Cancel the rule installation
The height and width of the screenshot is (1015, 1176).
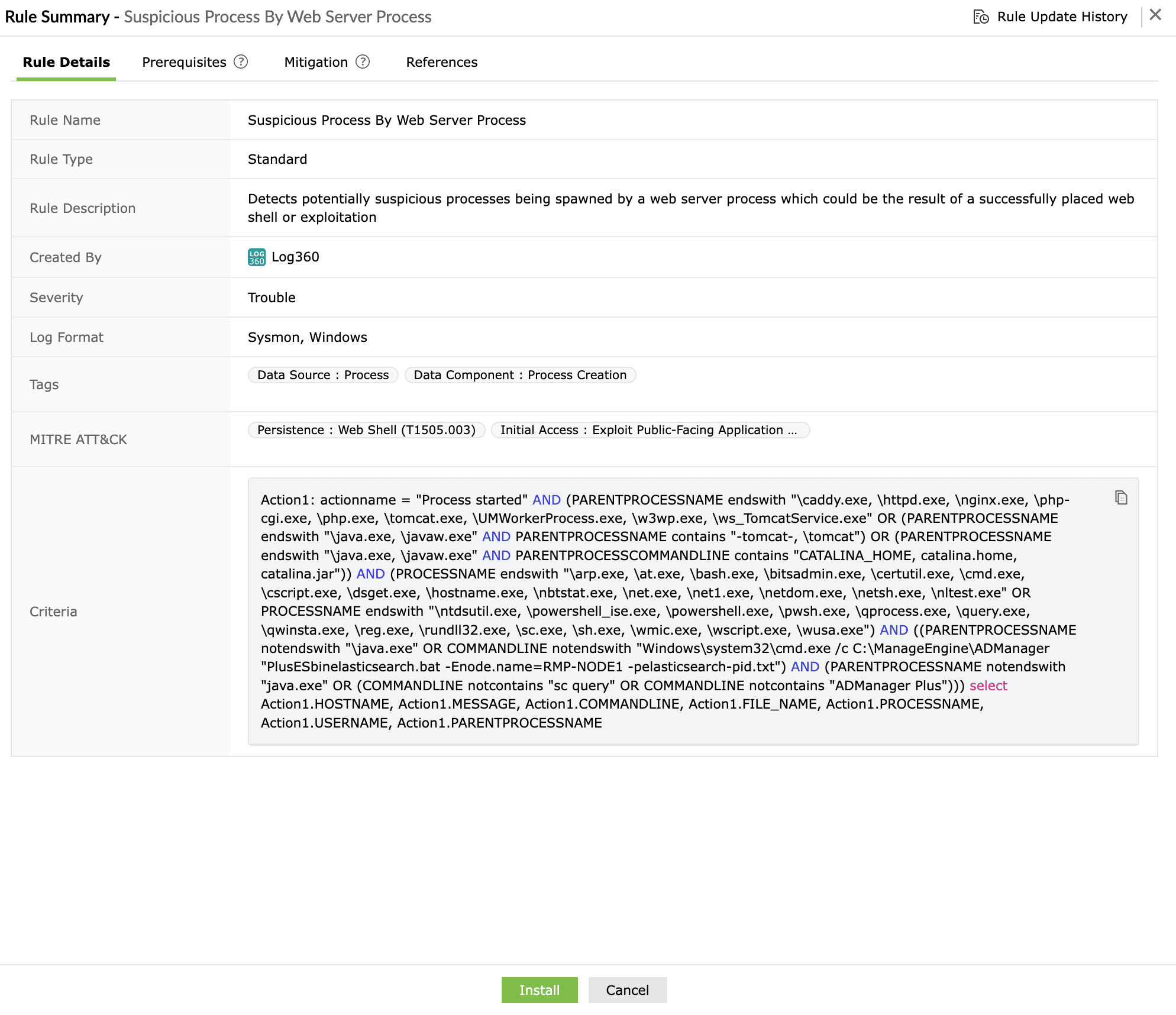click(627, 990)
